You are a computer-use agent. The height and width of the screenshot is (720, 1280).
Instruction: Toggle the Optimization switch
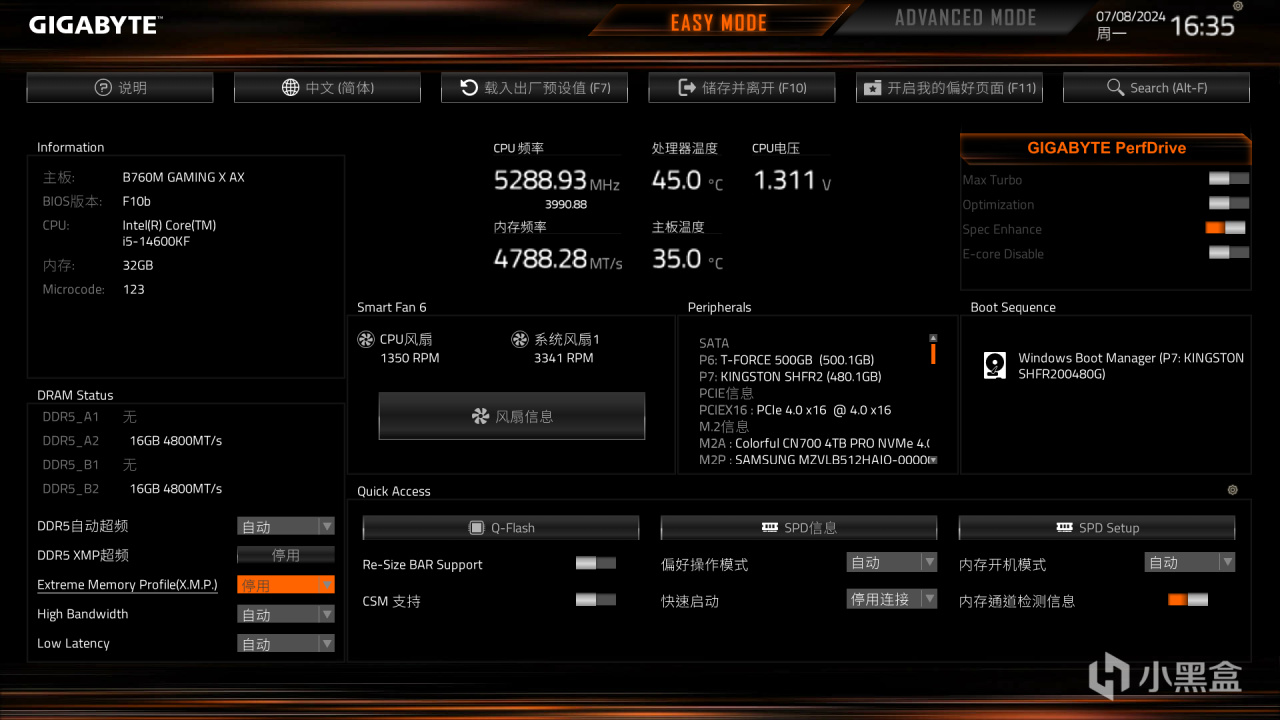[1228, 204]
